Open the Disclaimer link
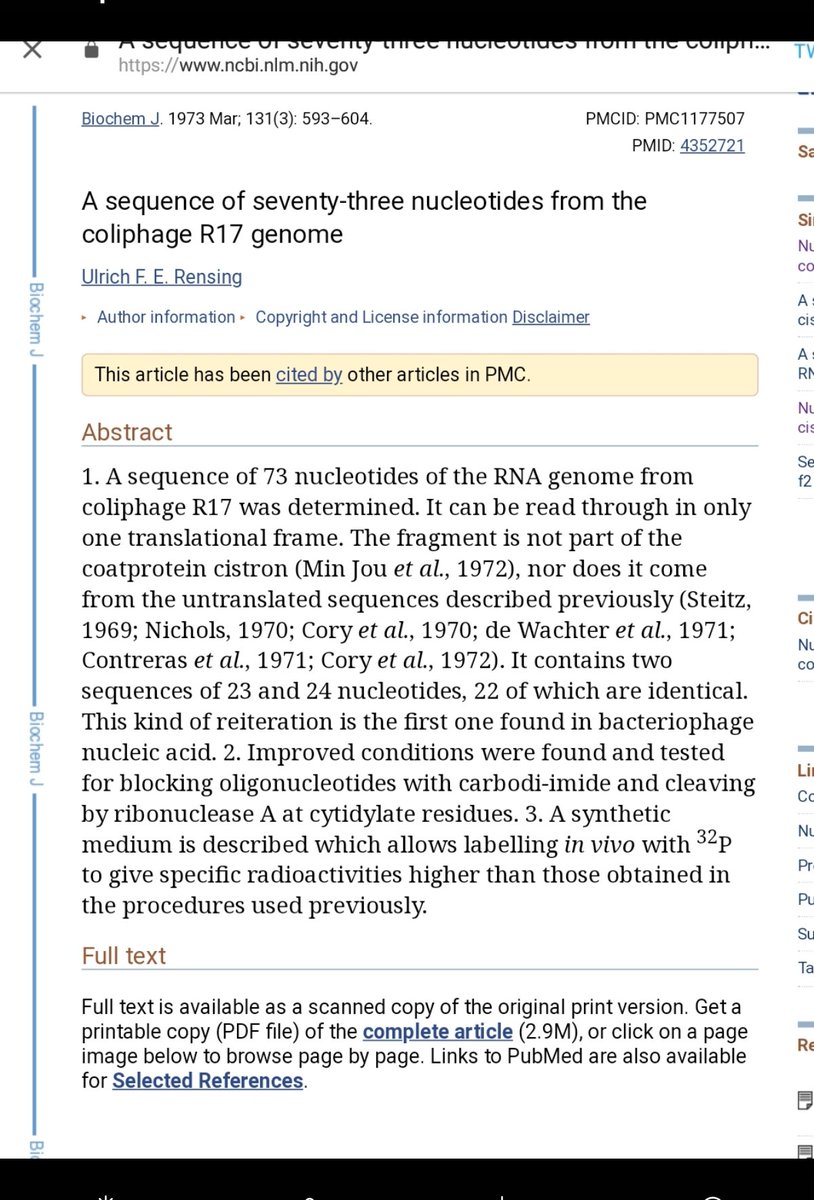Viewport: 814px width, 1200px height. pos(551,317)
